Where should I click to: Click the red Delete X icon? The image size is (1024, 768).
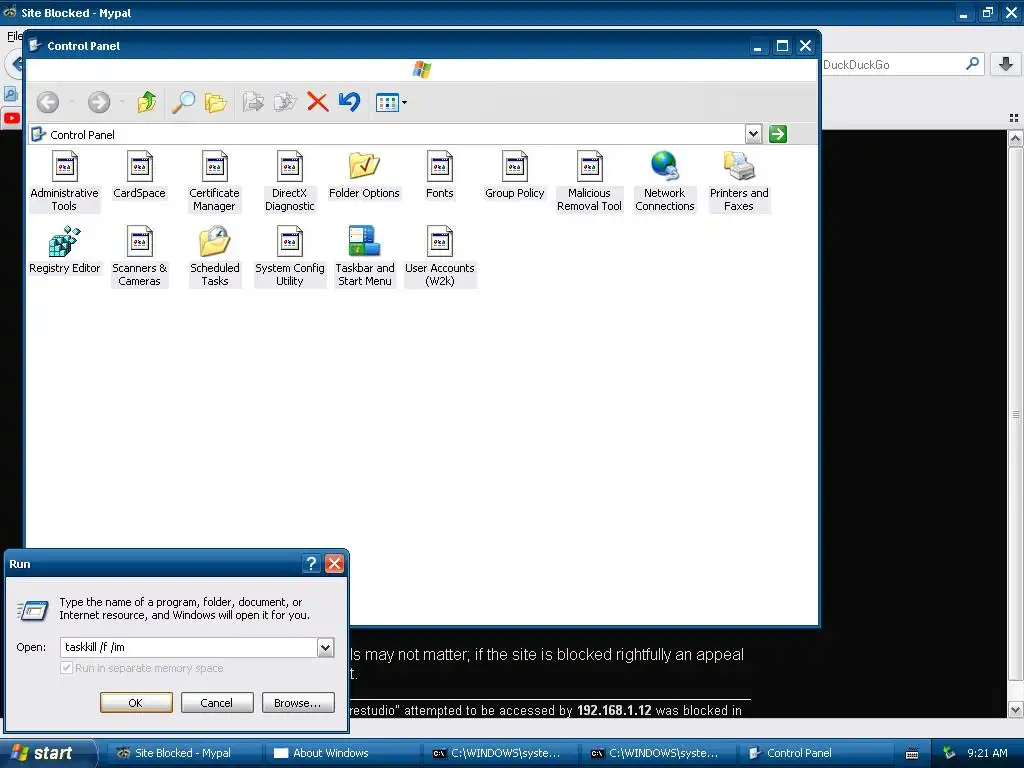pyautogui.click(x=317, y=102)
